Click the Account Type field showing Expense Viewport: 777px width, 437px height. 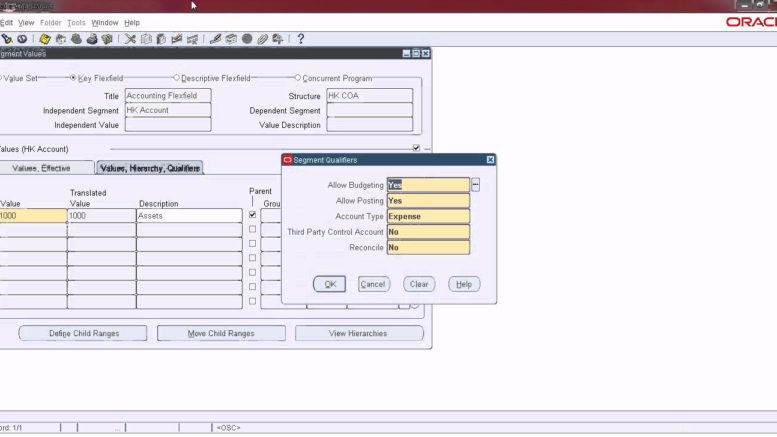point(427,216)
